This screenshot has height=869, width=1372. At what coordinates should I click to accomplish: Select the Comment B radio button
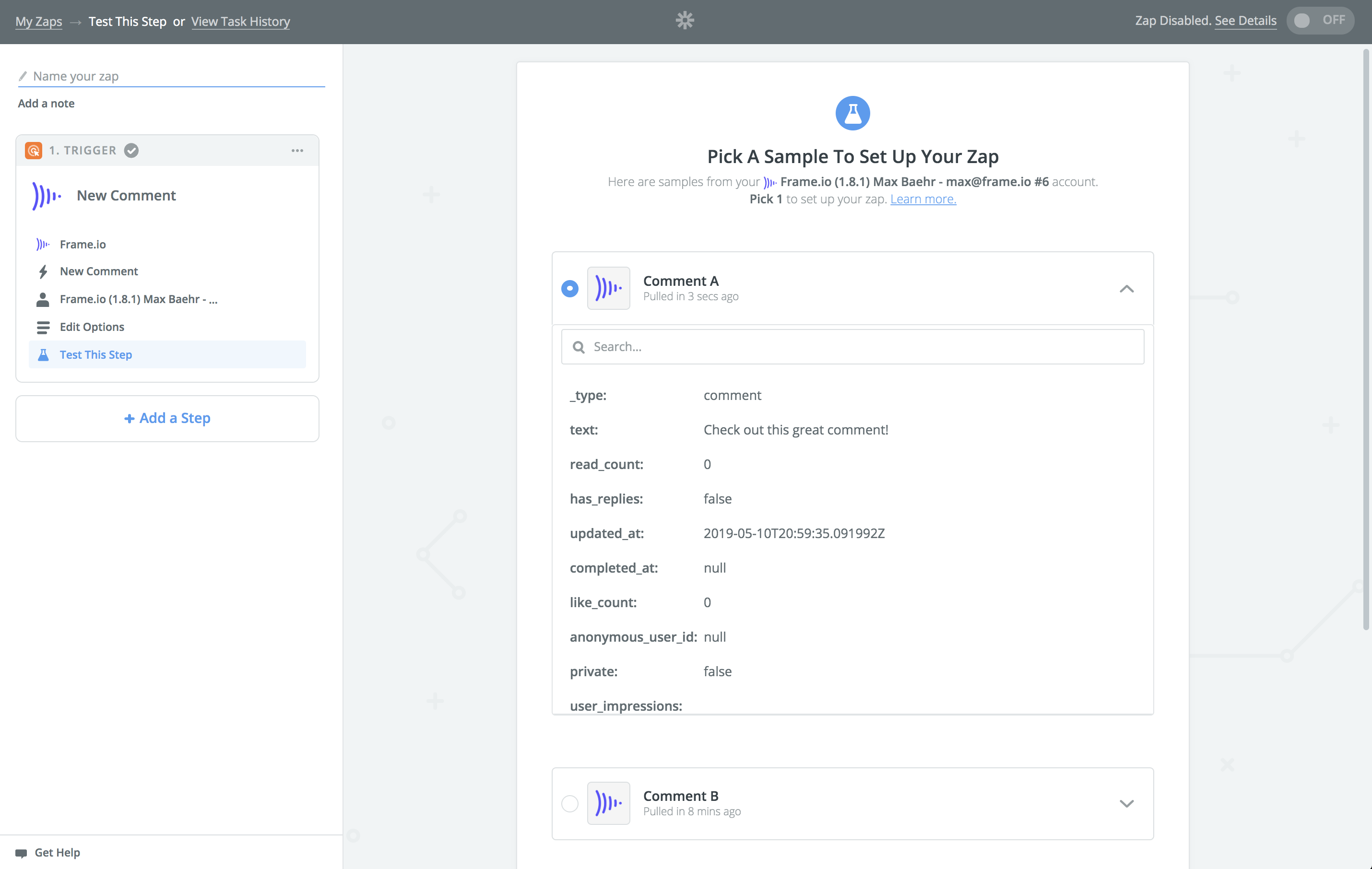coord(569,803)
